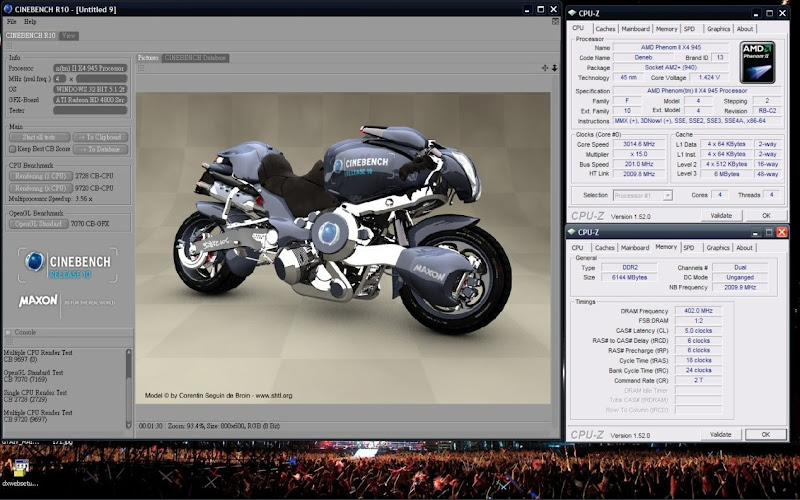Click the picture viewer move arrows icon
The height and width of the screenshot is (500, 800).
(x=544, y=68)
